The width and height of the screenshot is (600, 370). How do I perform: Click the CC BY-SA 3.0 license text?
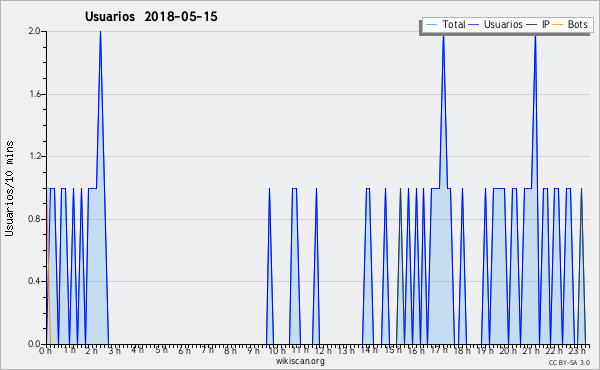pyautogui.click(x=569, y=362)
